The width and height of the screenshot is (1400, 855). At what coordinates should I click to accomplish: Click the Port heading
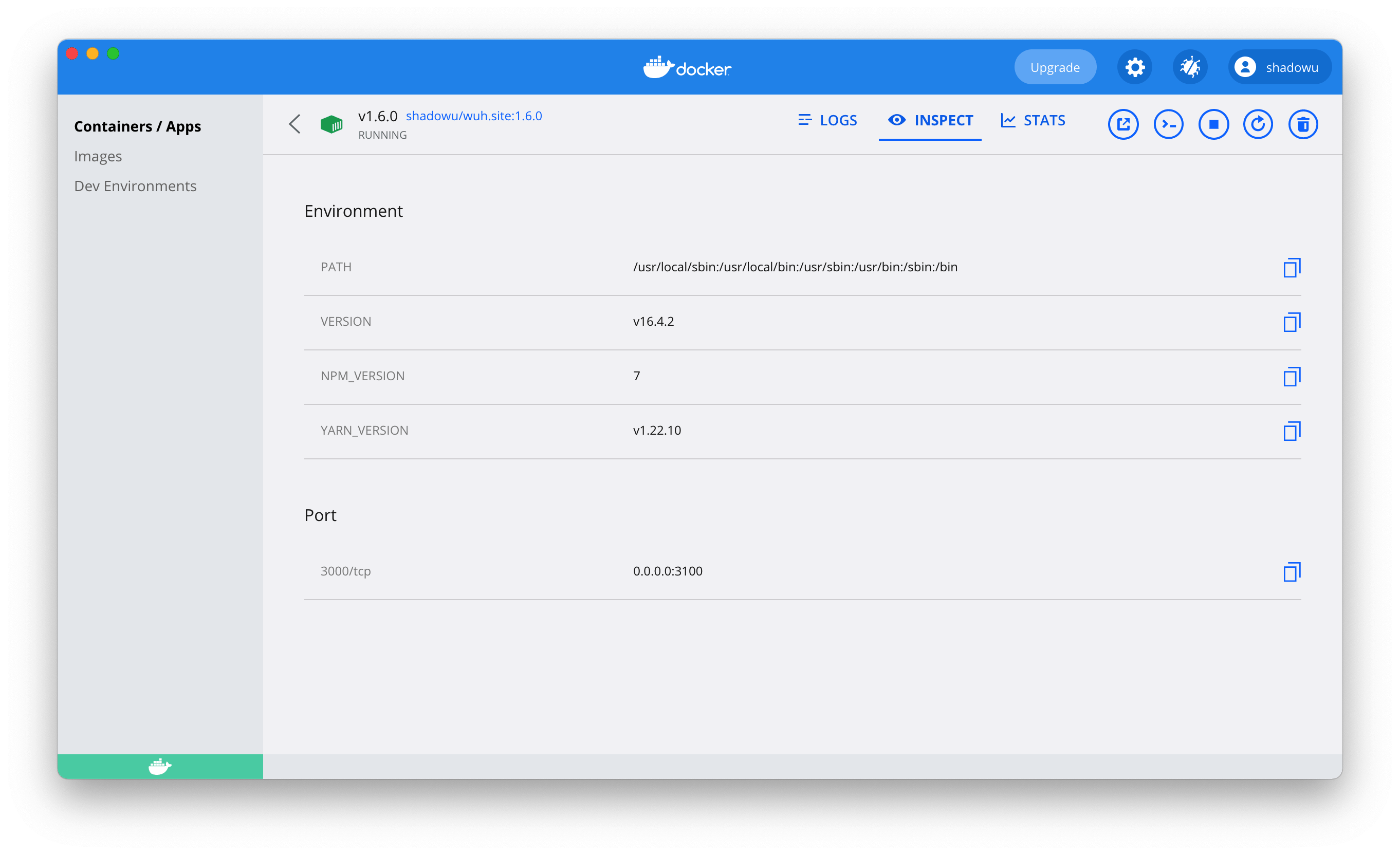321,515
